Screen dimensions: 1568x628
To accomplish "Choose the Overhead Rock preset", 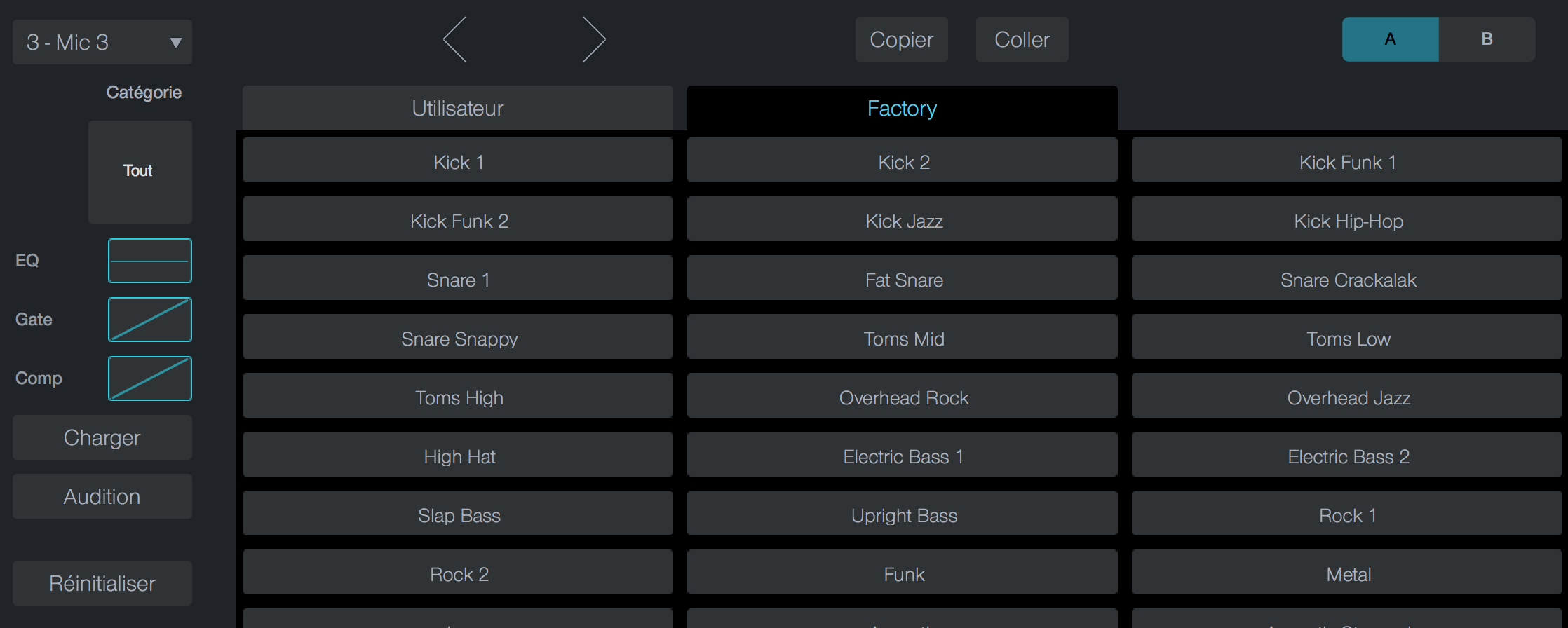I will click(x=903, y=395).
